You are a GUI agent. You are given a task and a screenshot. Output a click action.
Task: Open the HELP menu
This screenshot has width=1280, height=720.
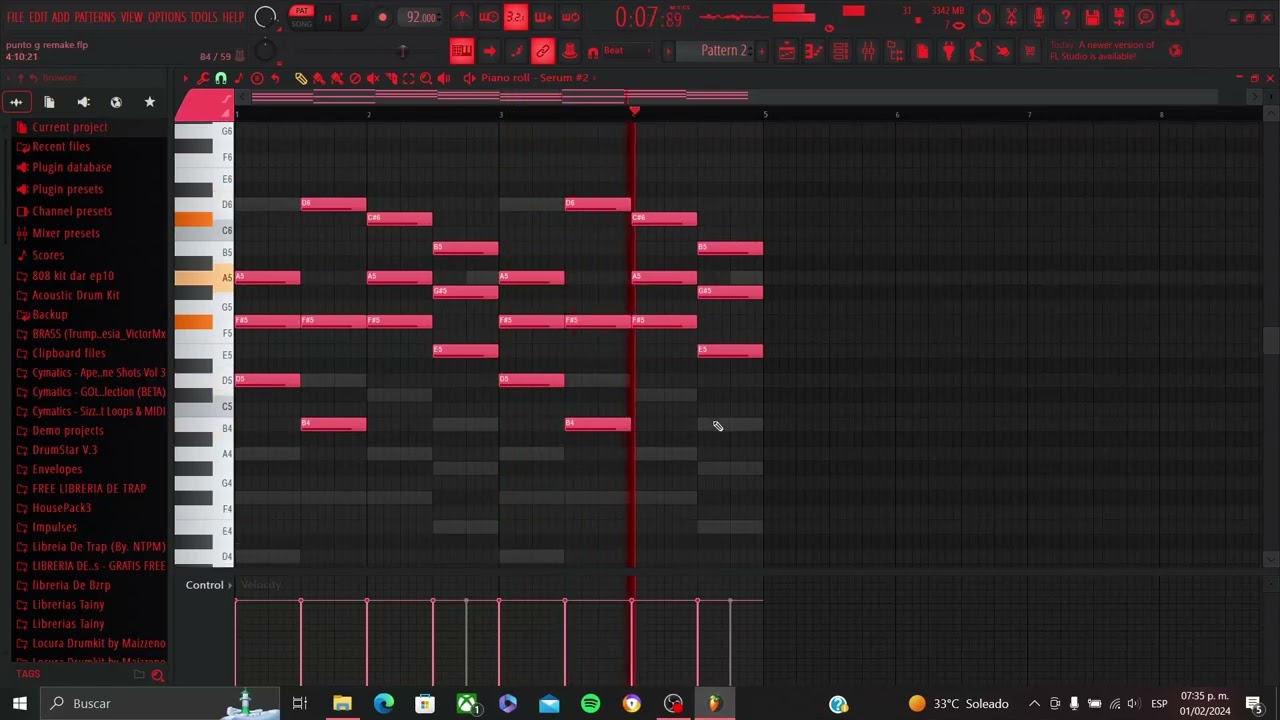pos(233,18)
